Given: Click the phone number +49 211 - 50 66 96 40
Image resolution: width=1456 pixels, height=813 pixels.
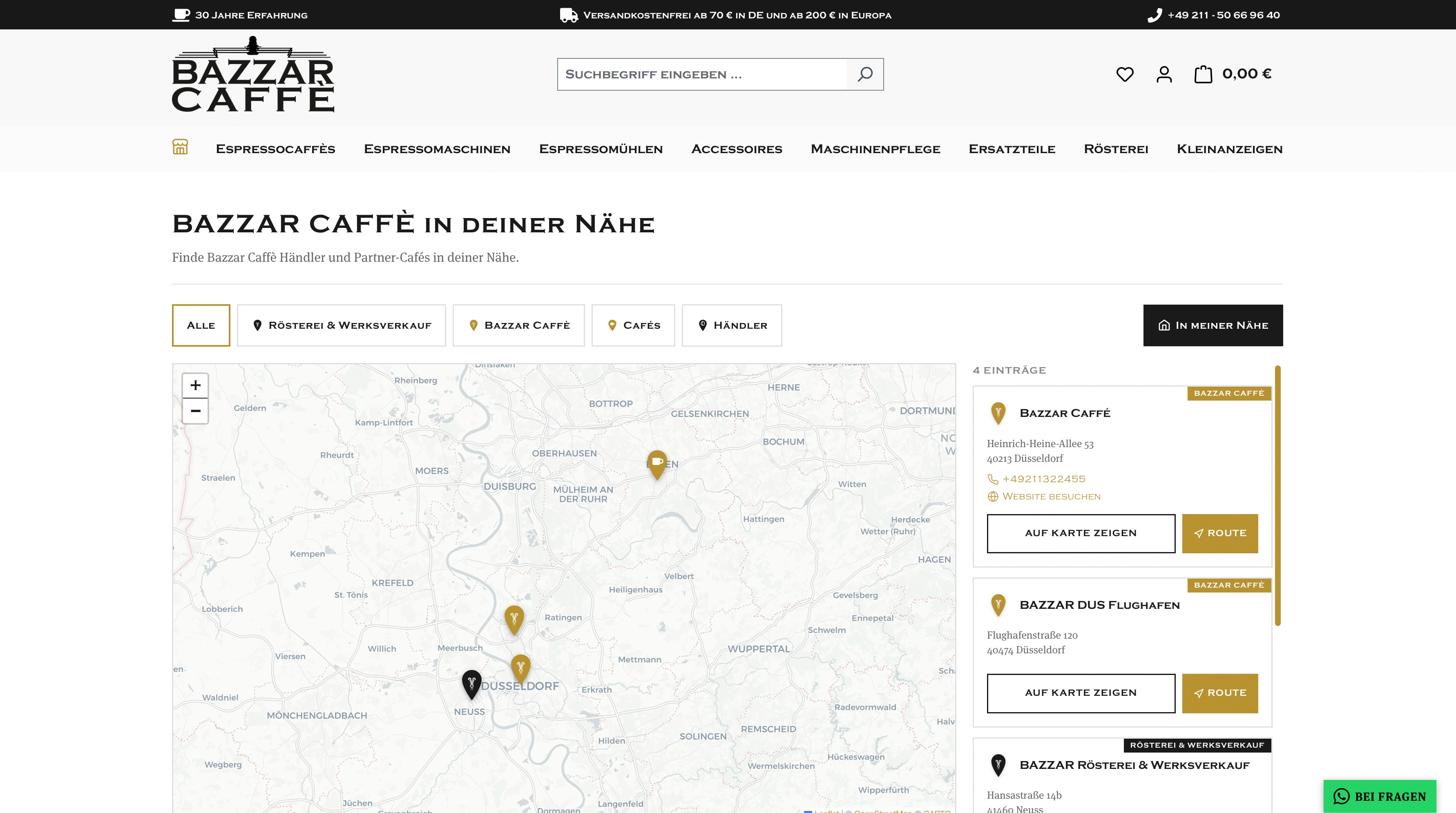Looking at the screenshot, I should tap(1224, 15).
